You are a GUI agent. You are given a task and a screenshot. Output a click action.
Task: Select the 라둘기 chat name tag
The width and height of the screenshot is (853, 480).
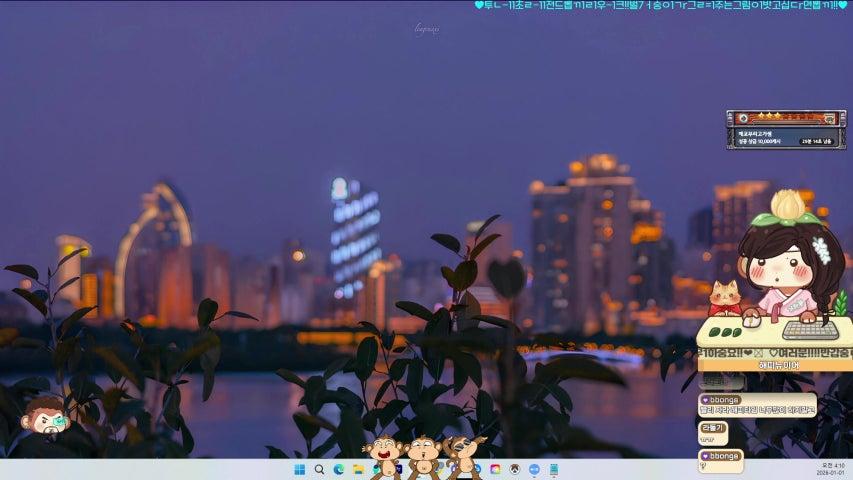[x=713, y=428]
